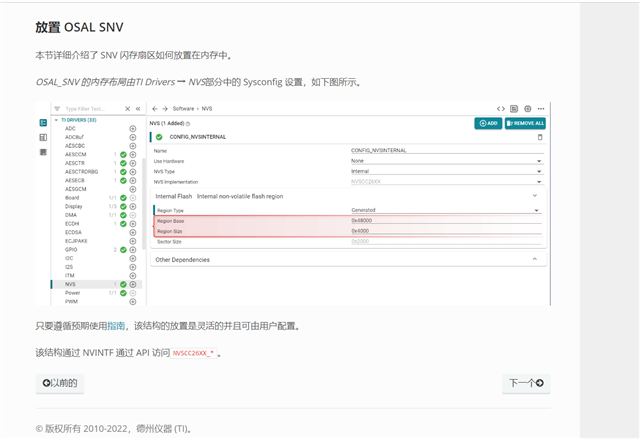The width and height of the screenshot is (640, 439).
Task: Add an AESCBC instance with plus icon
Action: [x=133, y=146]
